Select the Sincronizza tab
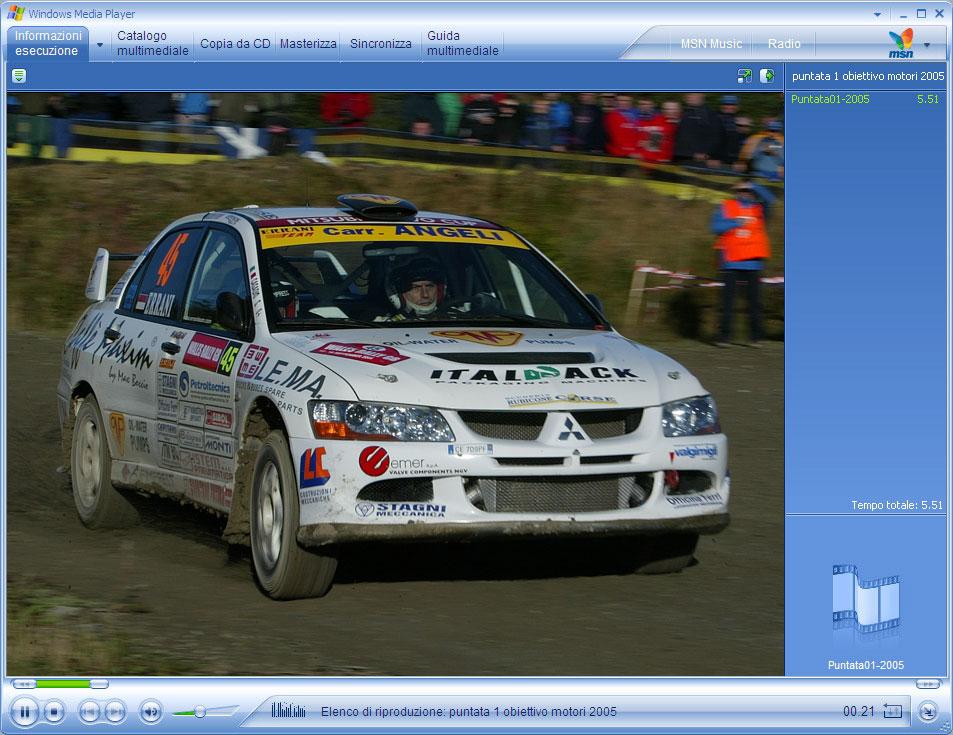Image resolution: width=953 pixels, height=735 pixels. [380, 44]
